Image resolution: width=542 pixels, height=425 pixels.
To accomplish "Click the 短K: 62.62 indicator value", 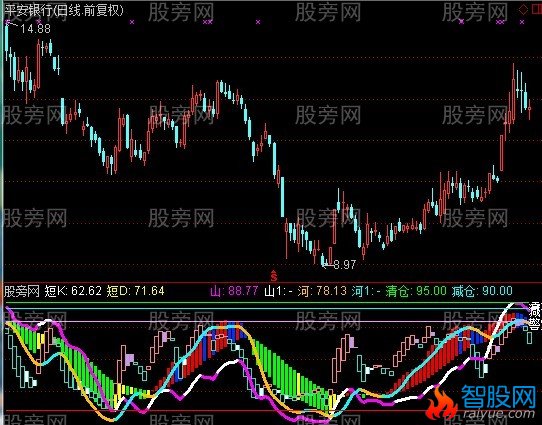I will coord(73,291).
